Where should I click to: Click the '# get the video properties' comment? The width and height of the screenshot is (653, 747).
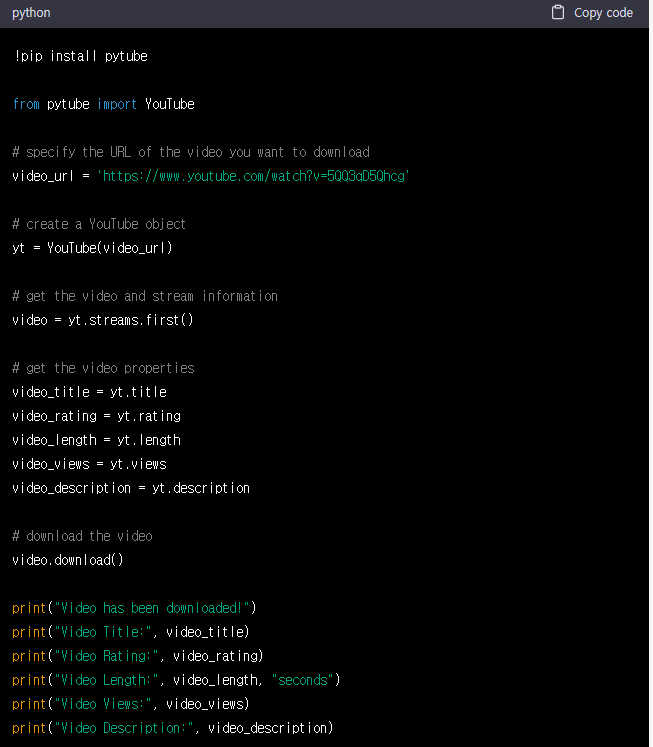coord(103,368)
